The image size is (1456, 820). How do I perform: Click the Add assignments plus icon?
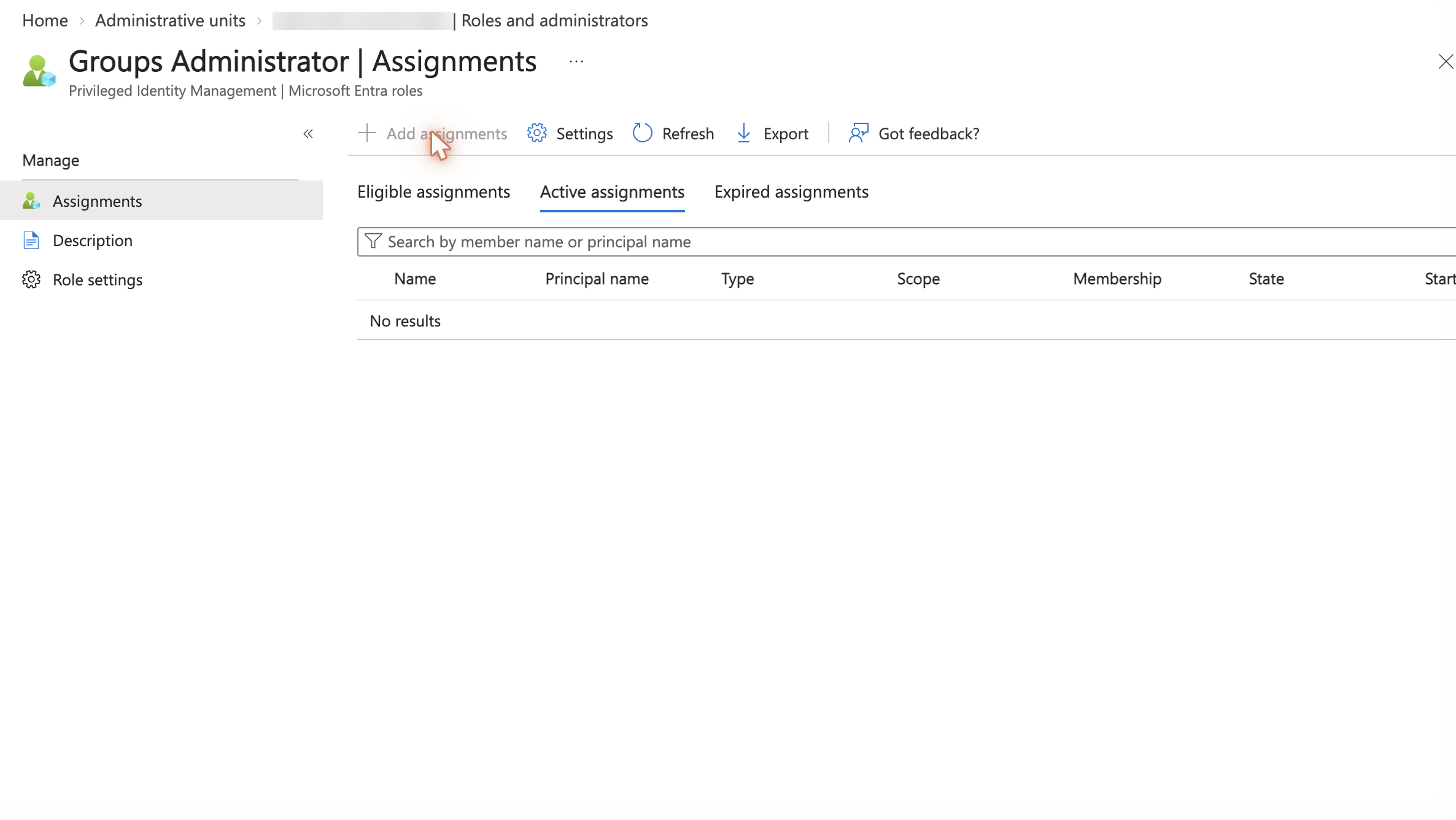tap(366, 133)
